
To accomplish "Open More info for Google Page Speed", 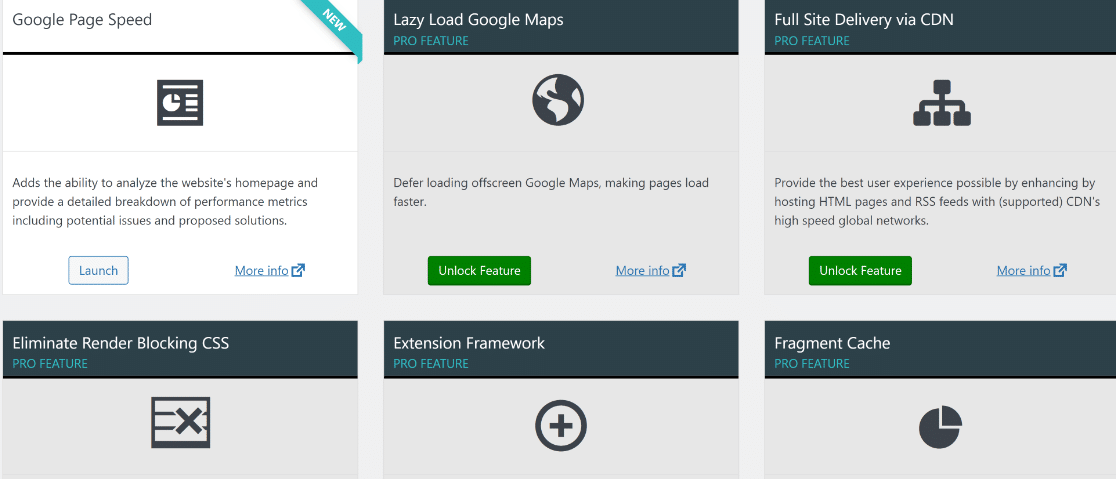I will coord(262,270).
